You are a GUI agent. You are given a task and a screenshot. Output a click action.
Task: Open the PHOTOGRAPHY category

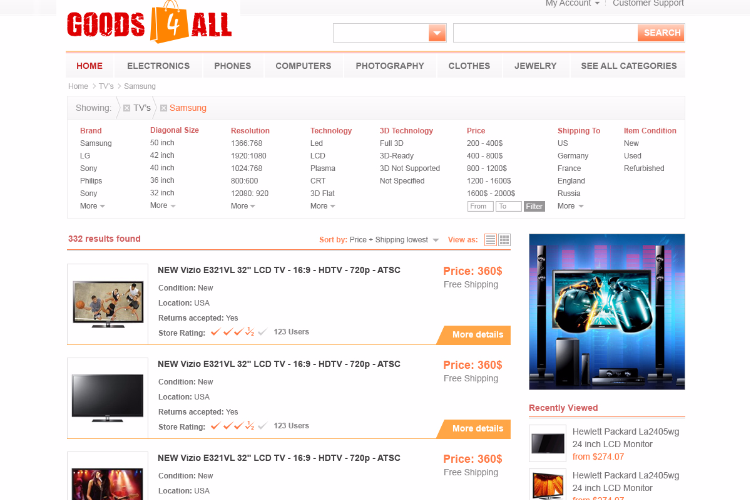390,66
